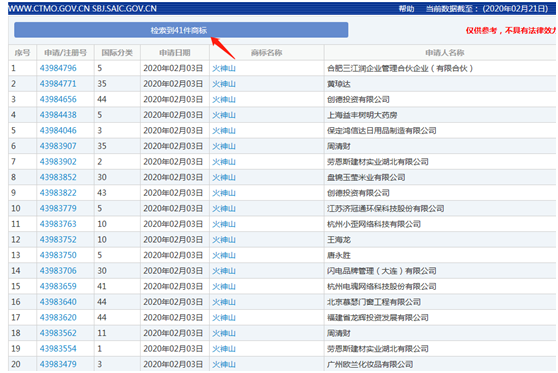Open registration number 43983907

click(58, 146)
